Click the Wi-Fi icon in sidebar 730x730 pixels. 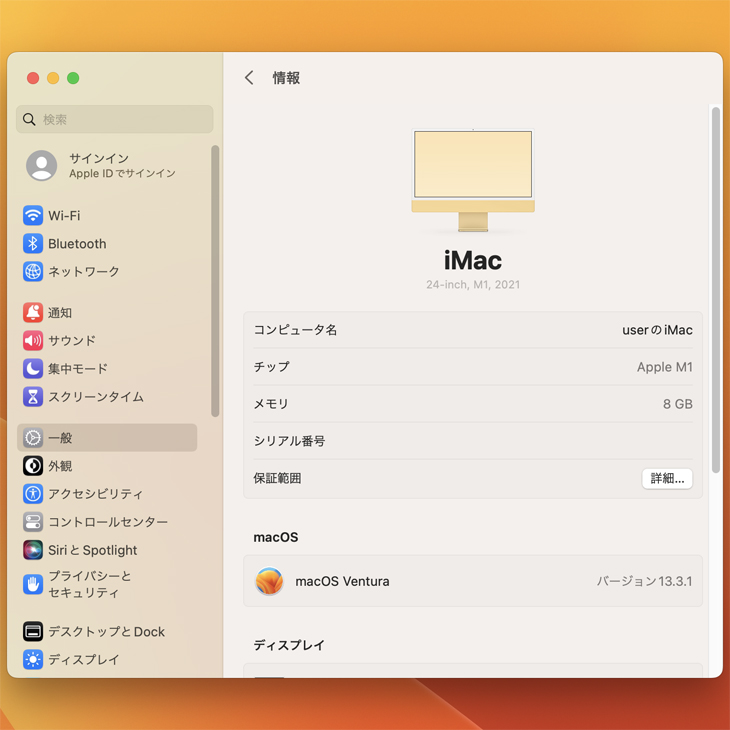coord(33,216)
